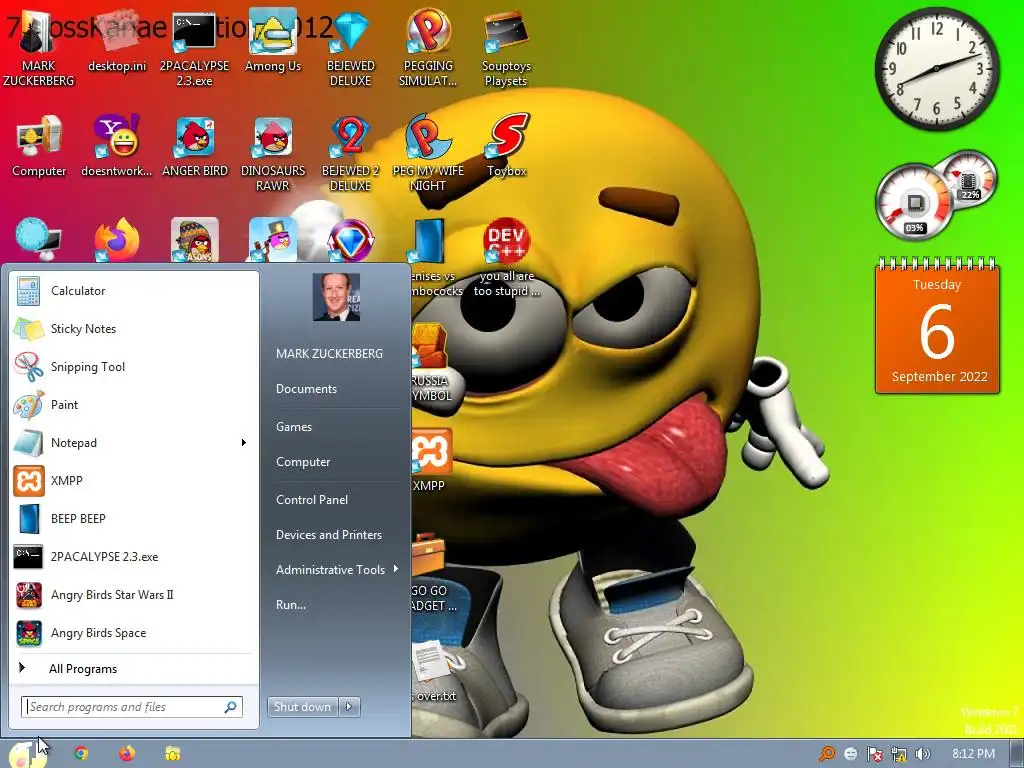Open the MARK ZUCKERBERG user folder link
Viewport: 1024px width, 768px height.
(x=329, y=353)
